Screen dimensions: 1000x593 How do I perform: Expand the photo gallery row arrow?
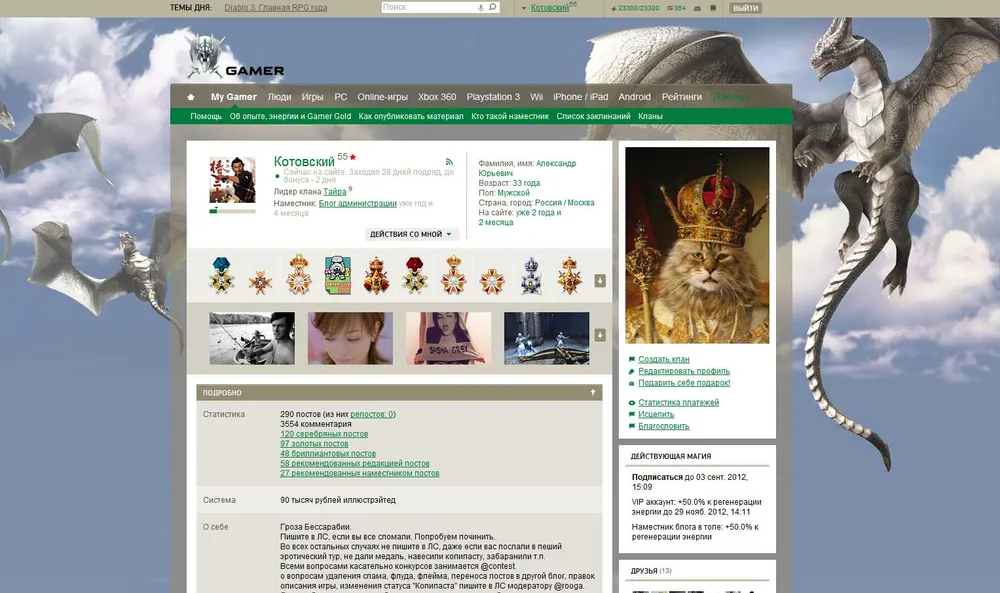pos(600,335)
